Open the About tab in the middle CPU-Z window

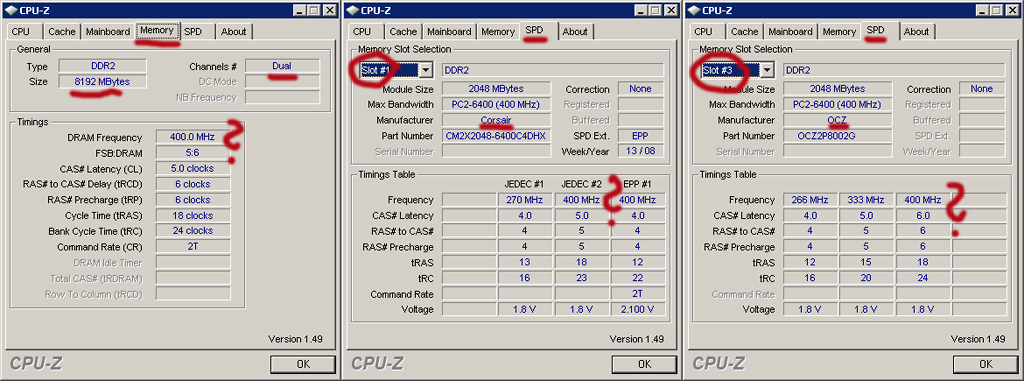click(575, 31)
